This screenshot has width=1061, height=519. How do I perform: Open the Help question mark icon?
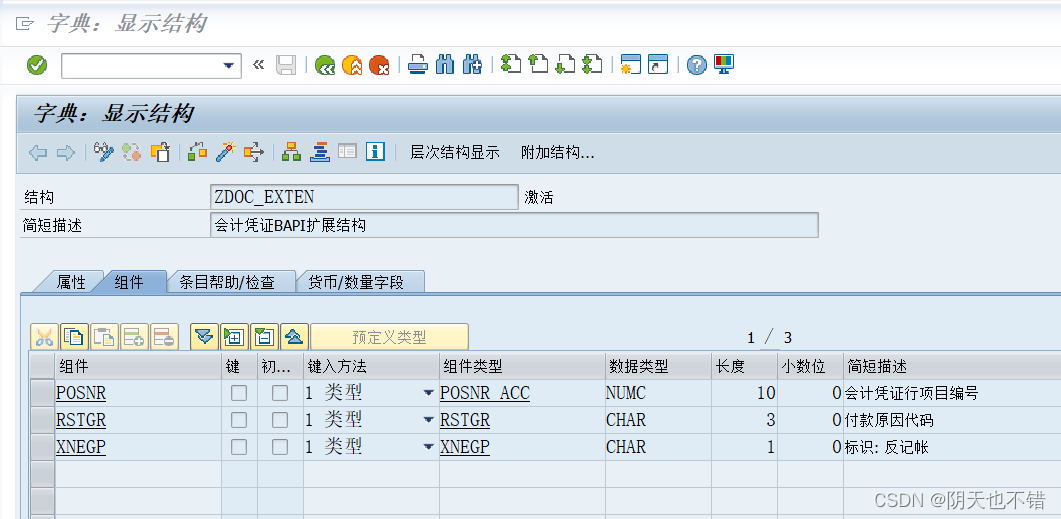pyautogui.click(x=696, y=65)
